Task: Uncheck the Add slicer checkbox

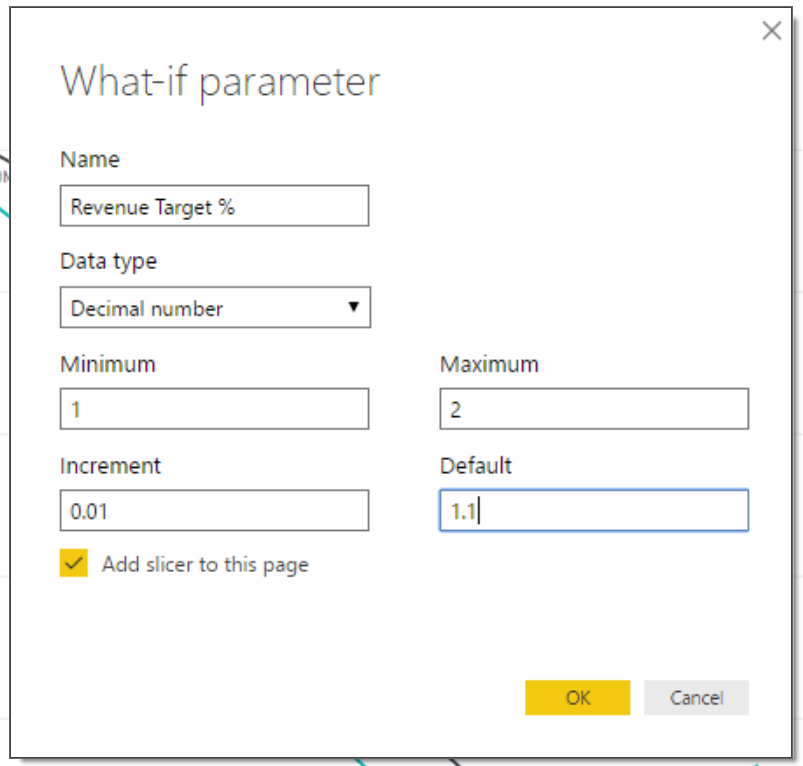Action: tap(74, 564)
